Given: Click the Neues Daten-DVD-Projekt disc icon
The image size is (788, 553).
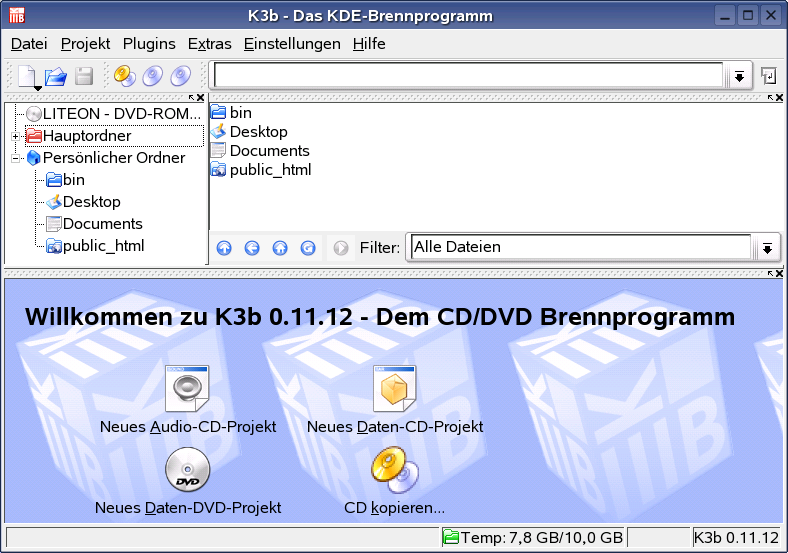Looking at the screenshot, I should pos(187,470).
